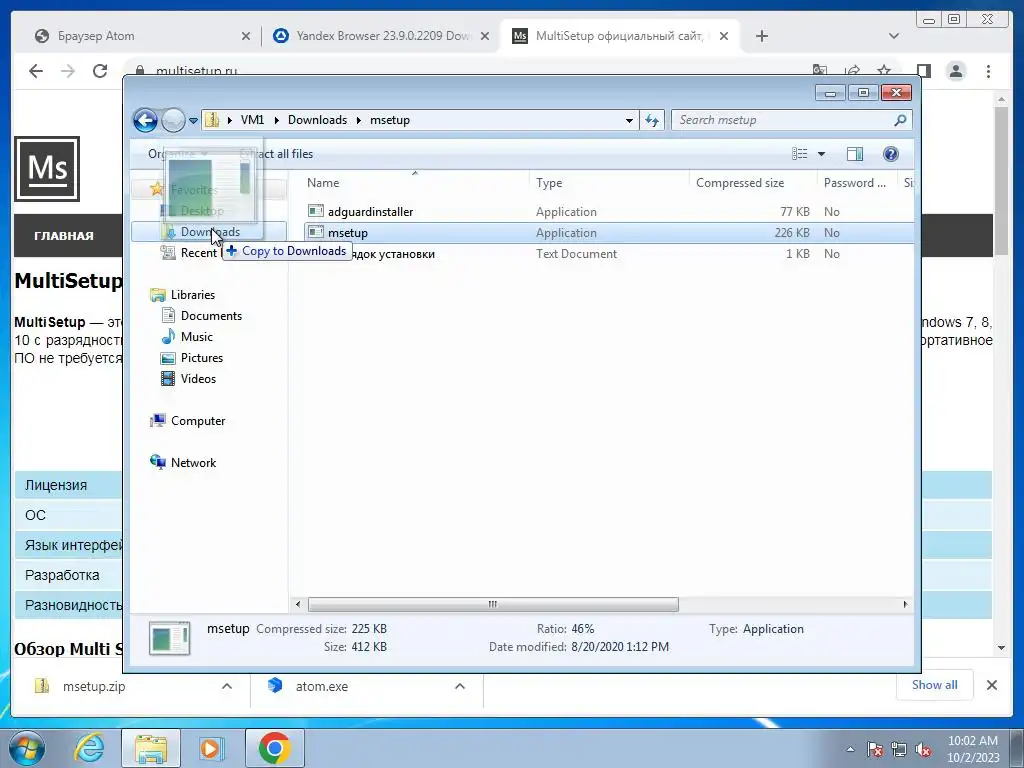Open the Documents library
The height and width of the screenshot is (768, 1024).
tap(211, 315)
